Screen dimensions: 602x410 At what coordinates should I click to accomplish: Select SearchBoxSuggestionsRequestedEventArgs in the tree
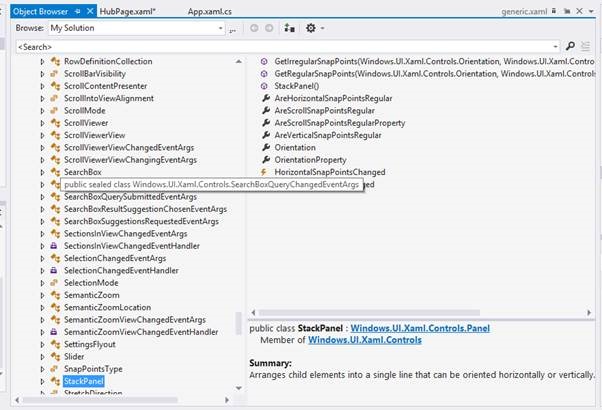pos(141,221)
